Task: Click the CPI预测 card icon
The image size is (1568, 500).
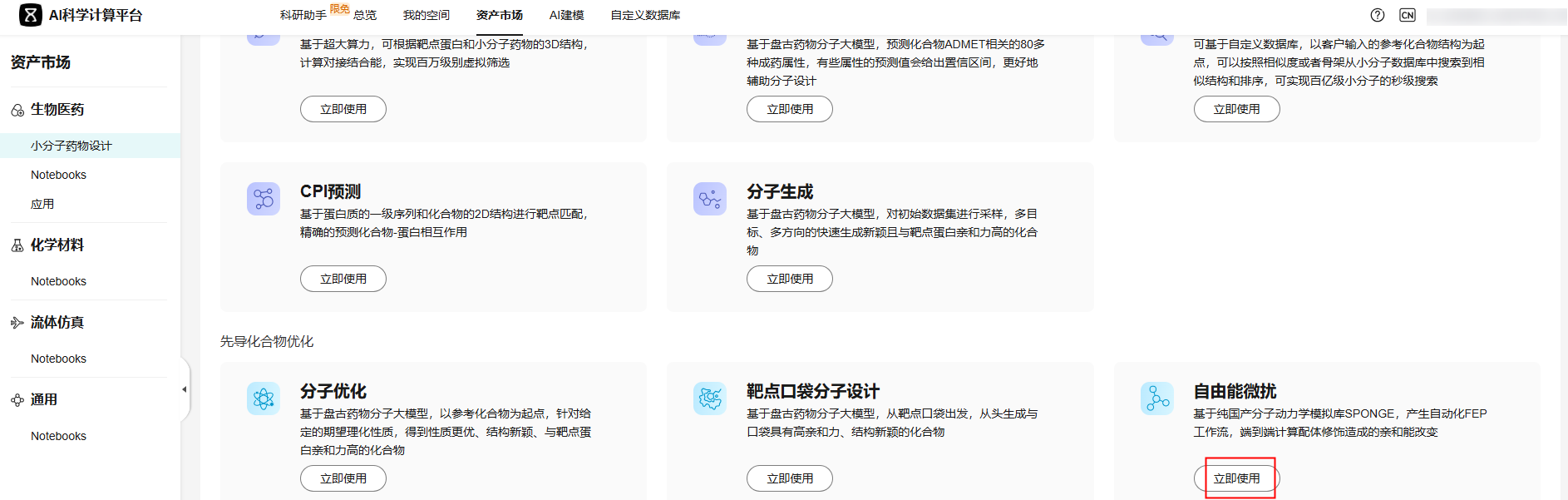Action: [x=264, y=199]
